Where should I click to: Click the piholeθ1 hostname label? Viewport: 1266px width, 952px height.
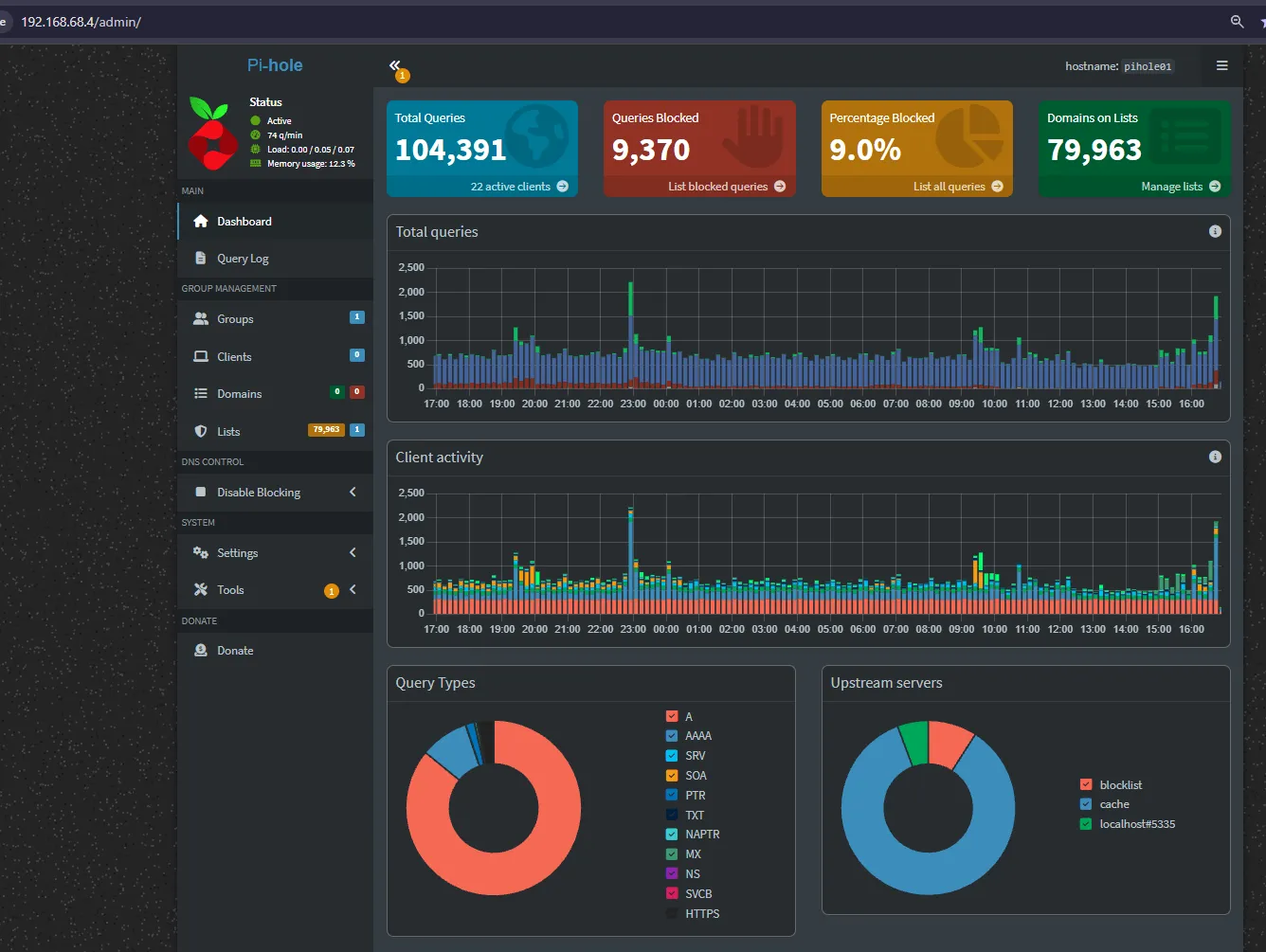[1148, 66]
